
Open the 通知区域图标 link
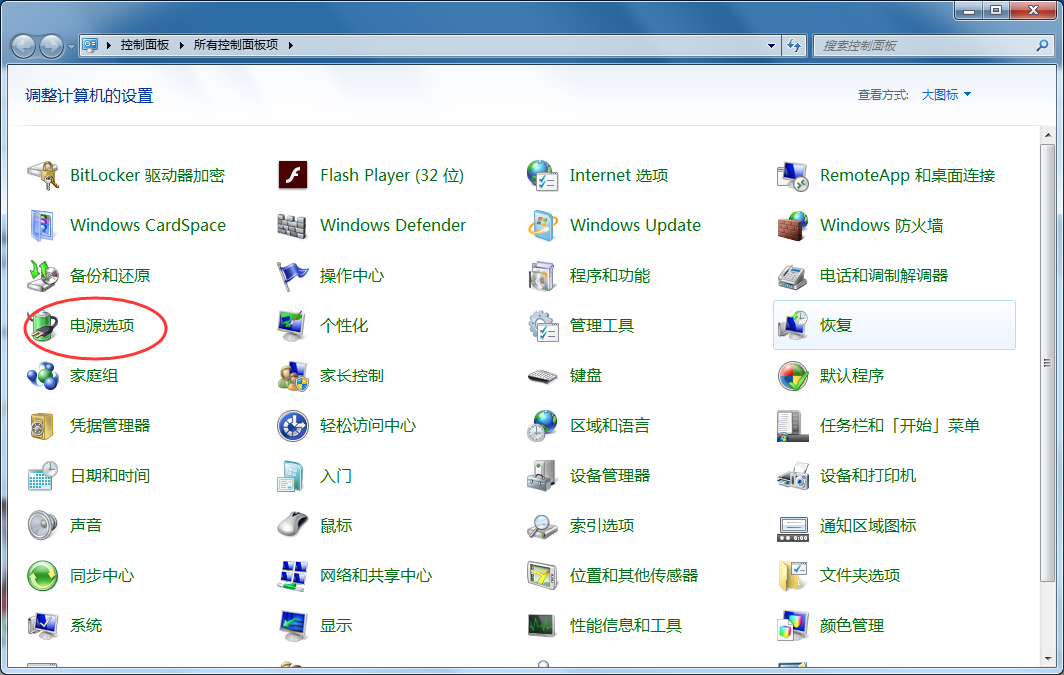pyautogui.click(x=868, y=526)
